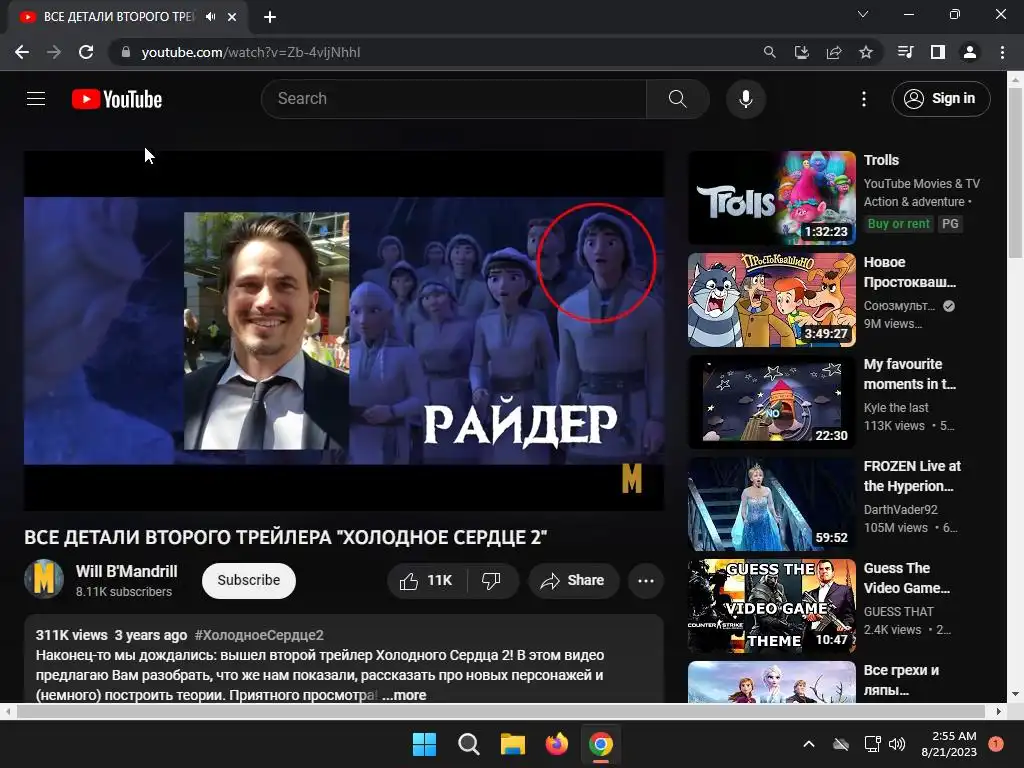Open a new browser tab
This screenshot has width=1024, height=768.
click(270, 17)
